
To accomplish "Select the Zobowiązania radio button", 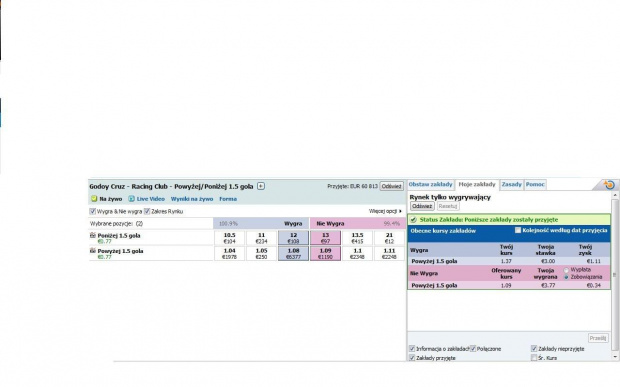I will 566,278.
